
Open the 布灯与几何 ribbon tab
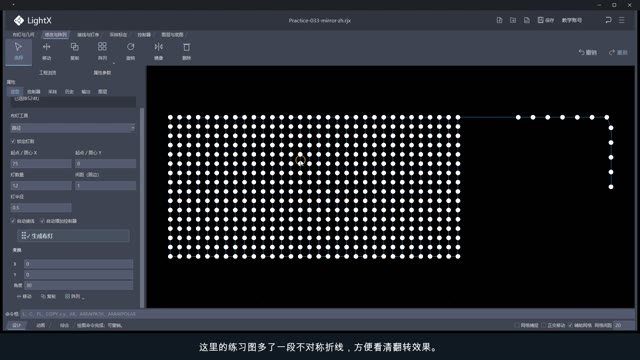(x=23, y=35)
